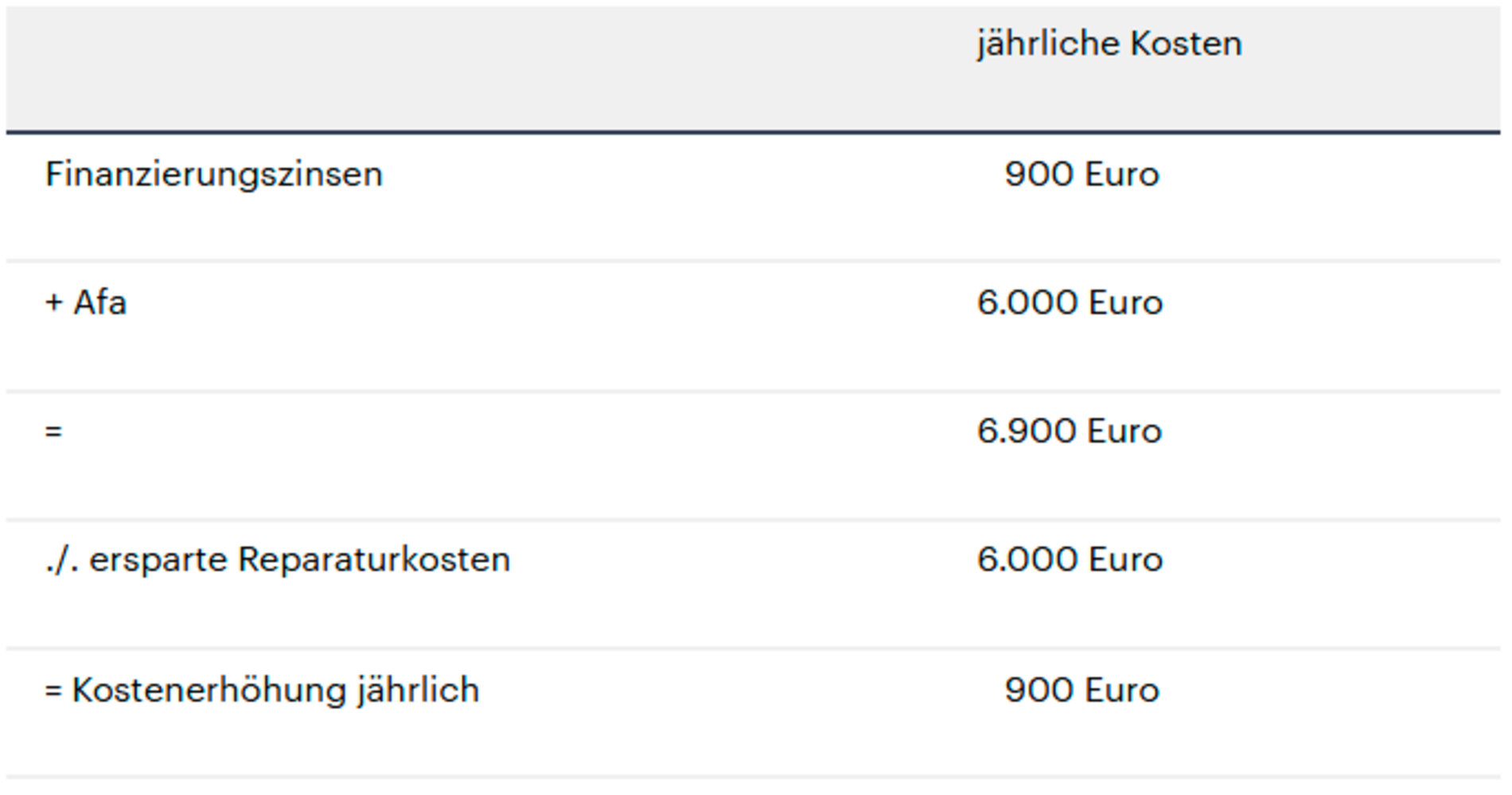
Task: Click the empty header cell left of "jährliche Kosten"
Action: [477, 68]
